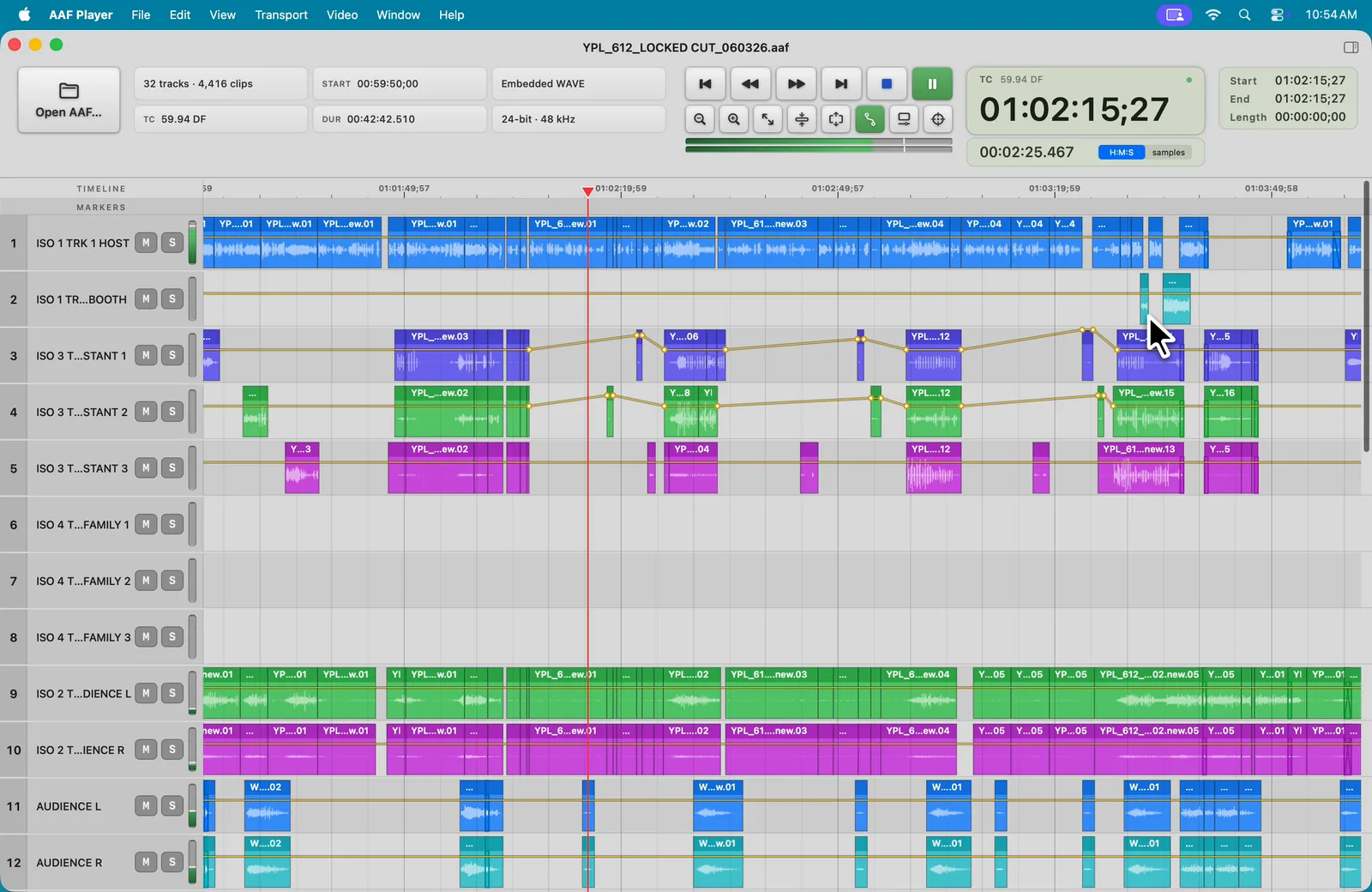This screenshot has width=1372, height=892.
Task: Mute the AUDIENCE L track
Action: click(146, 806)
